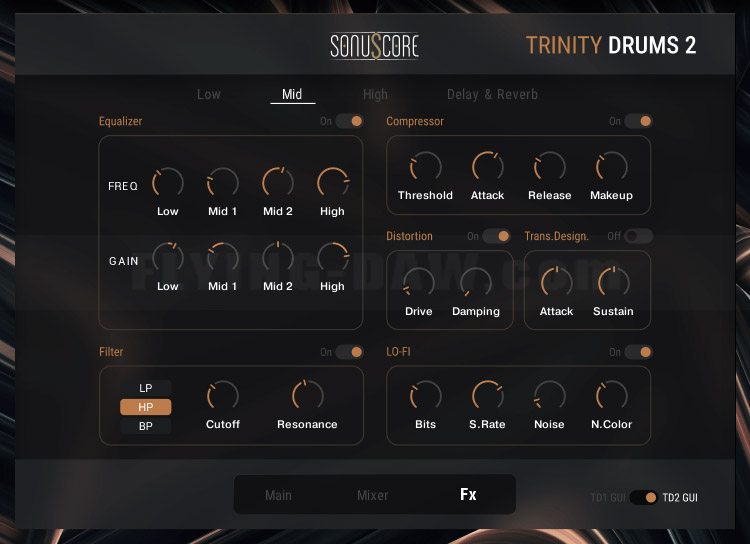The image size is (750, 544).
Task: Switch to the Mid tab
Action: coord(292,94)
